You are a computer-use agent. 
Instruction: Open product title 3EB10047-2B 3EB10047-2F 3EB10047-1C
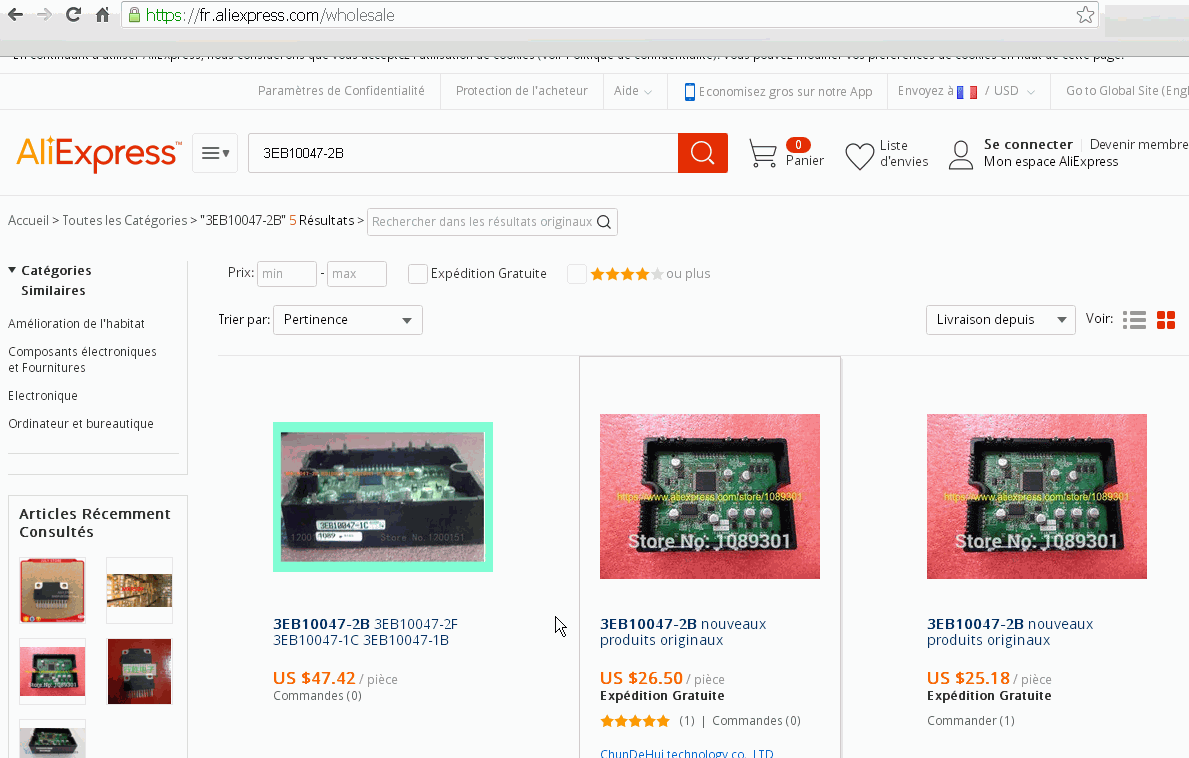click(365, 632)
